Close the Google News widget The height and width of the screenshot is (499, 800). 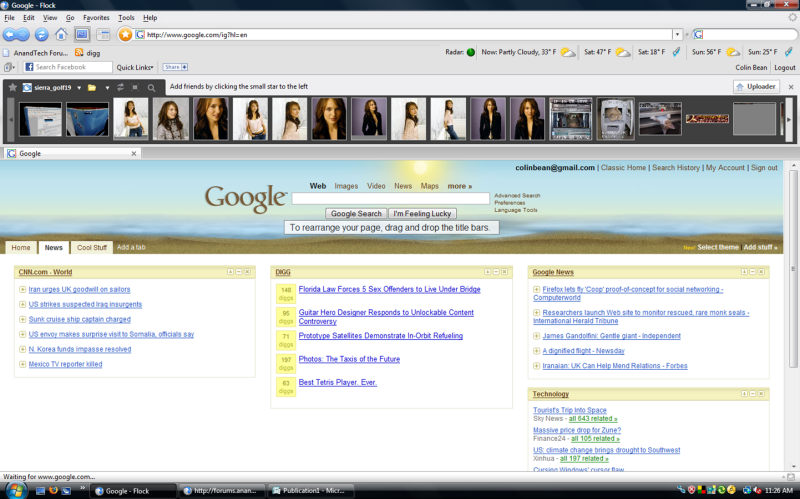(761, 272)
